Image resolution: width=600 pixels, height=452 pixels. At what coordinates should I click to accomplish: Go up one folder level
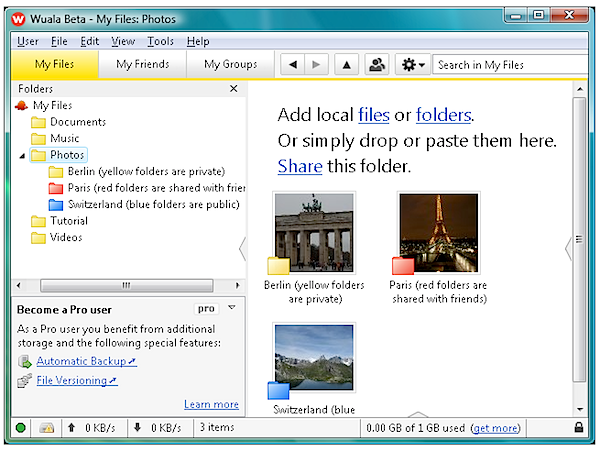(x=347, y=64)
